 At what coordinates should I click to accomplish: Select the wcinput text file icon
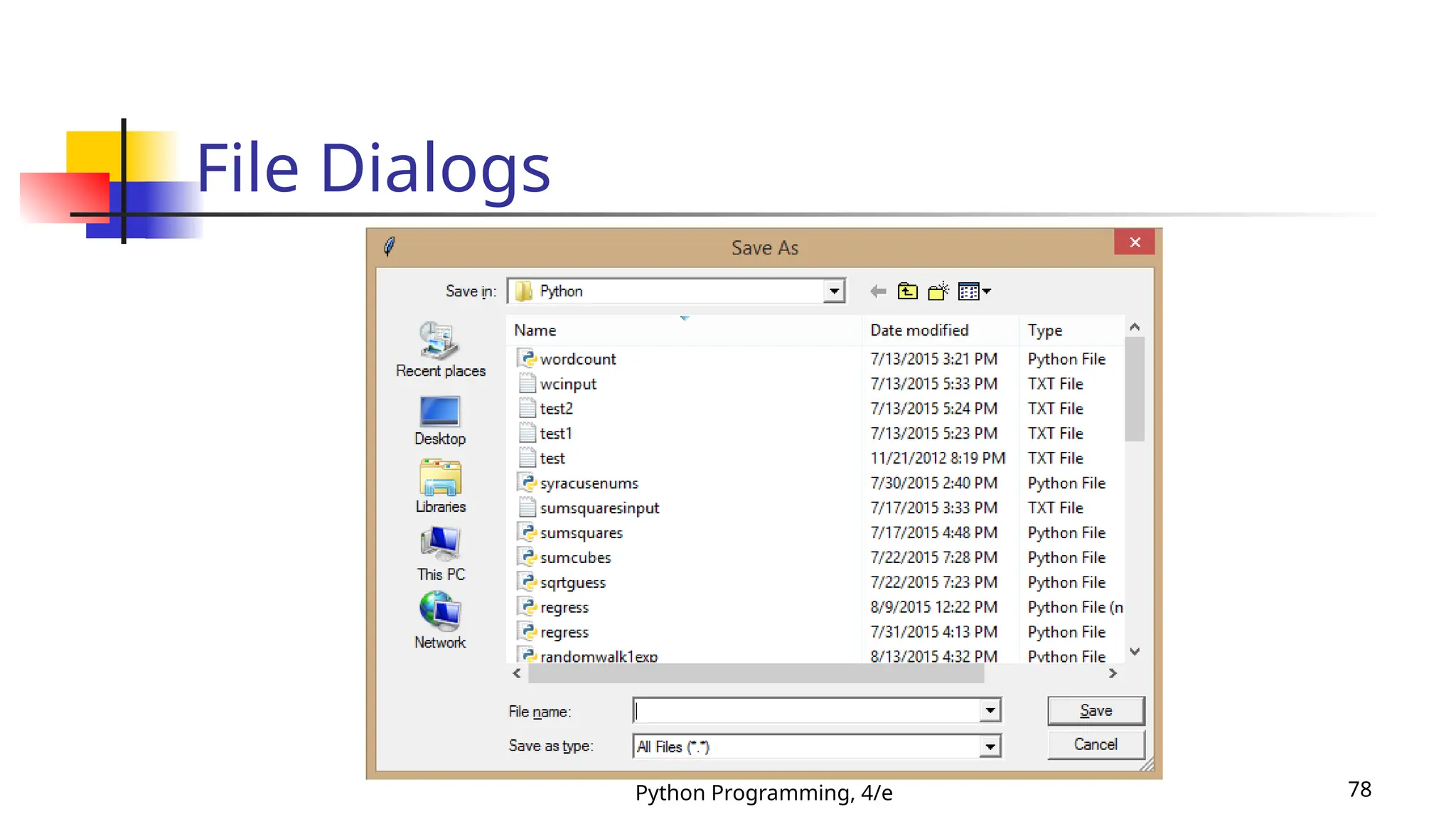coord(527,383)
